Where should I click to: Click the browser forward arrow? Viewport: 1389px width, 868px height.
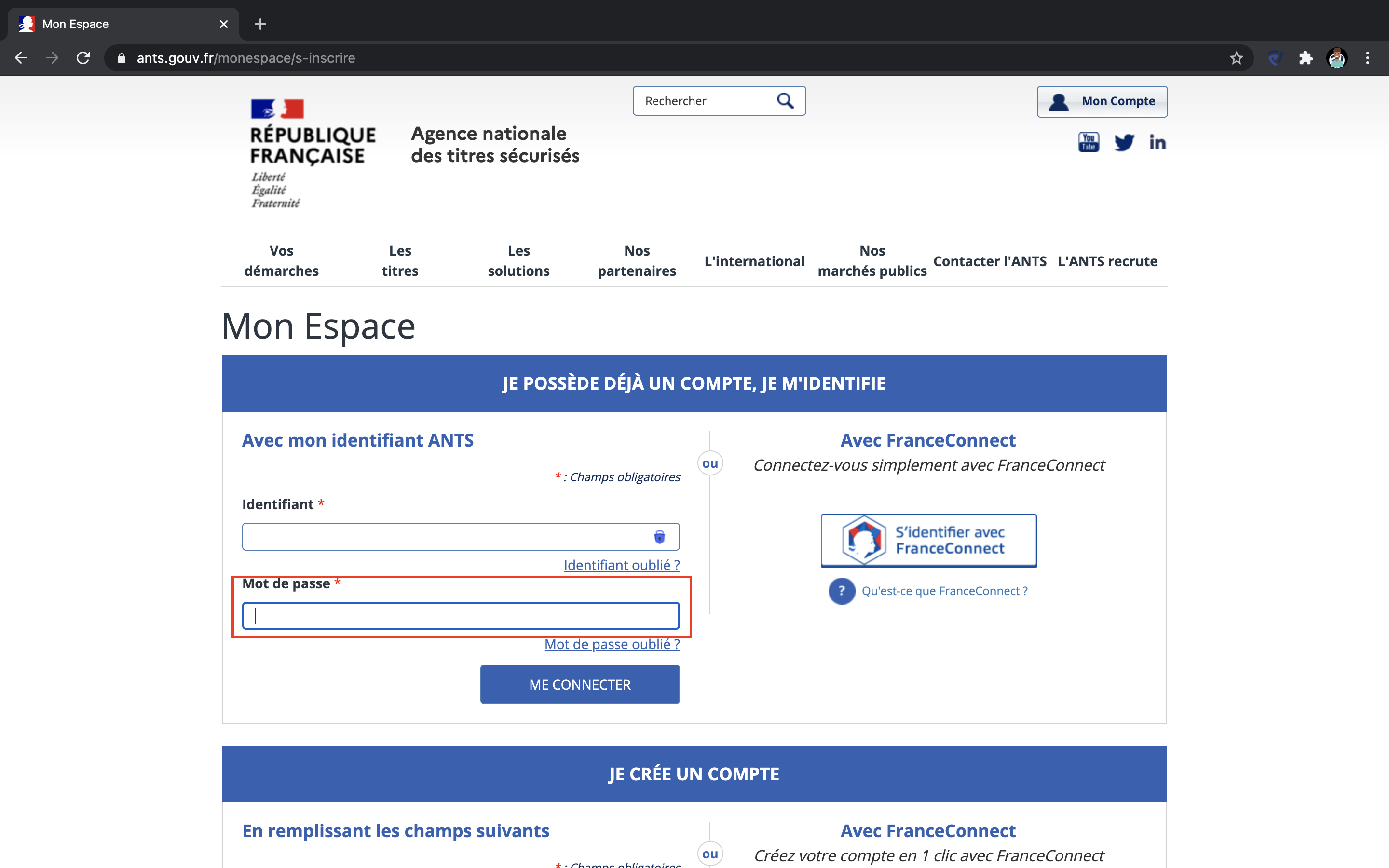52,58
